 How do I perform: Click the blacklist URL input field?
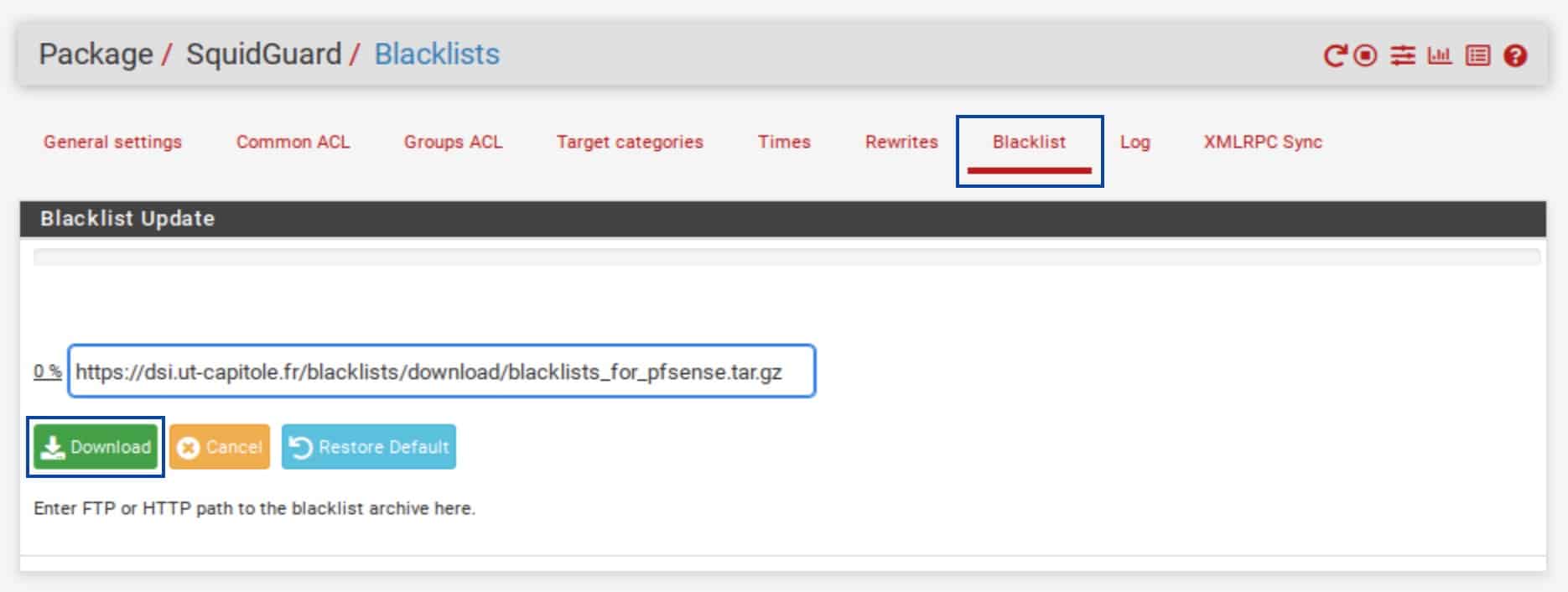[442, 371]
